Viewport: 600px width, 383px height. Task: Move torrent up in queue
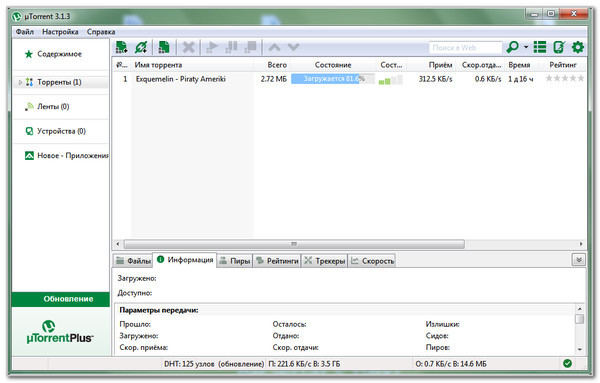(x=274, y=47)
